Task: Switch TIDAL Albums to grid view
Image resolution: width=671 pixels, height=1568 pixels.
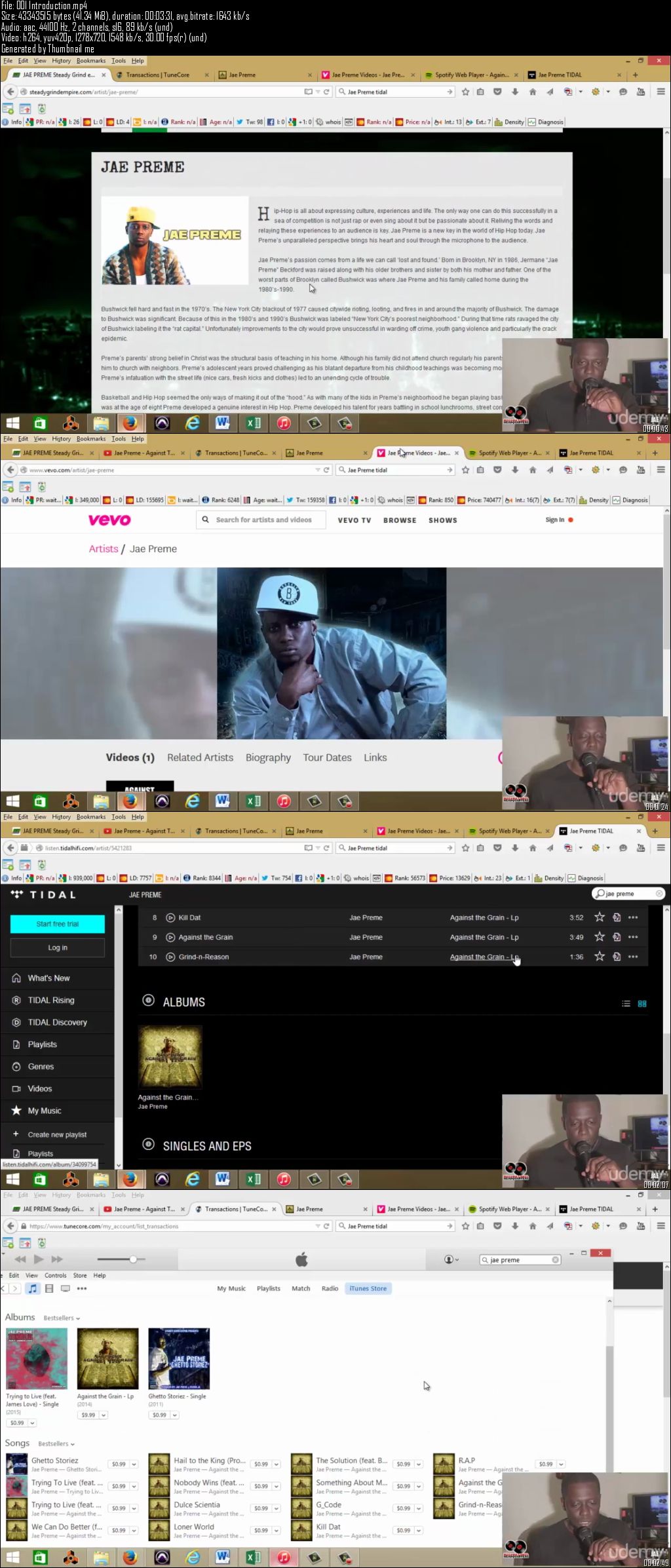Action: click(642, 1003)
